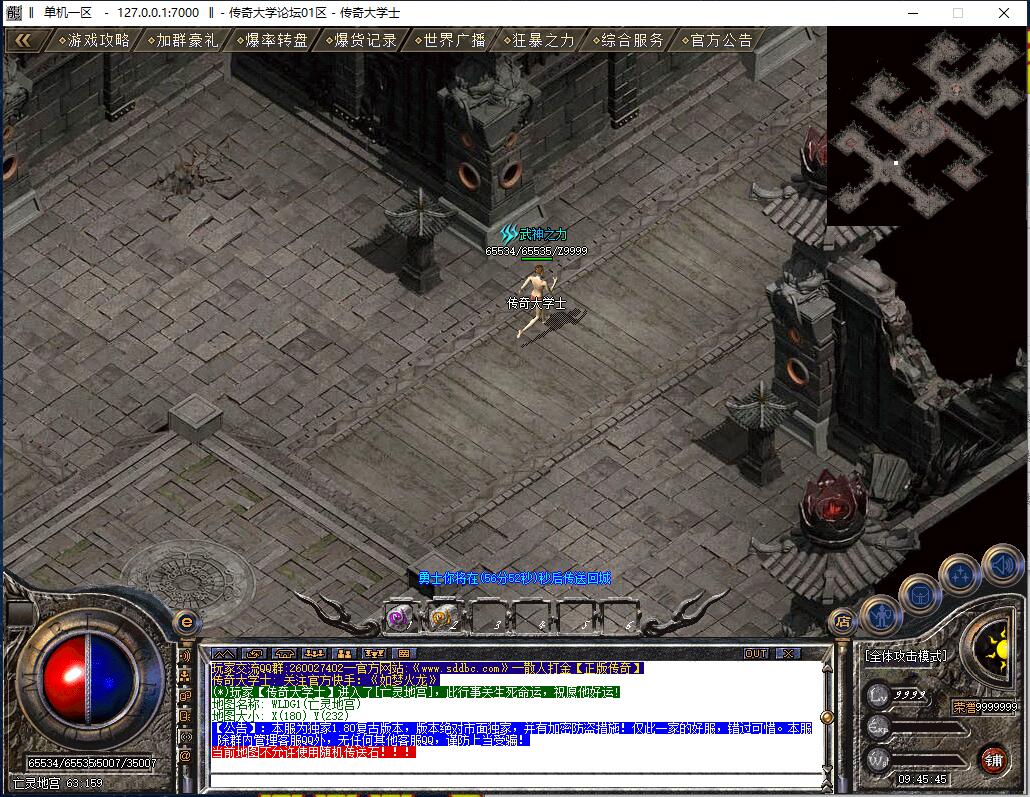Click the golden chat scrollbar knob
This screenshot has width=1030, height=797.
[827, 717]
